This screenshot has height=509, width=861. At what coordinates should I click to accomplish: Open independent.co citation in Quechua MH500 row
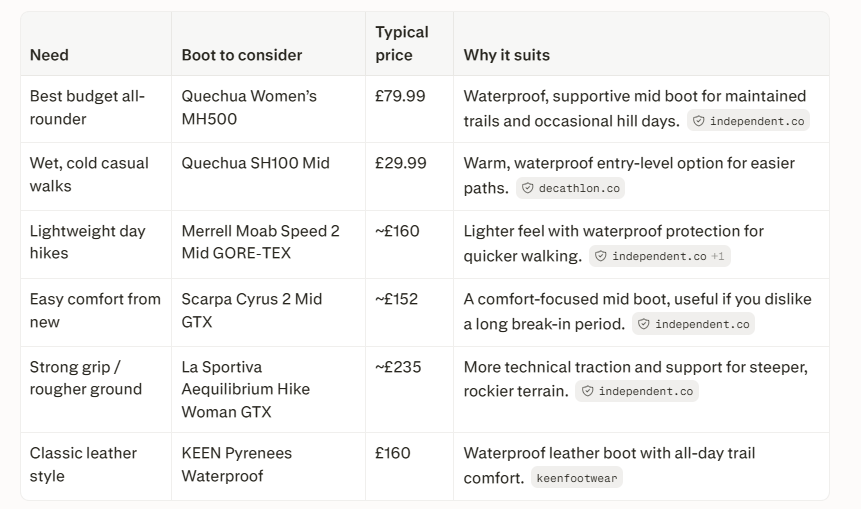748,121
